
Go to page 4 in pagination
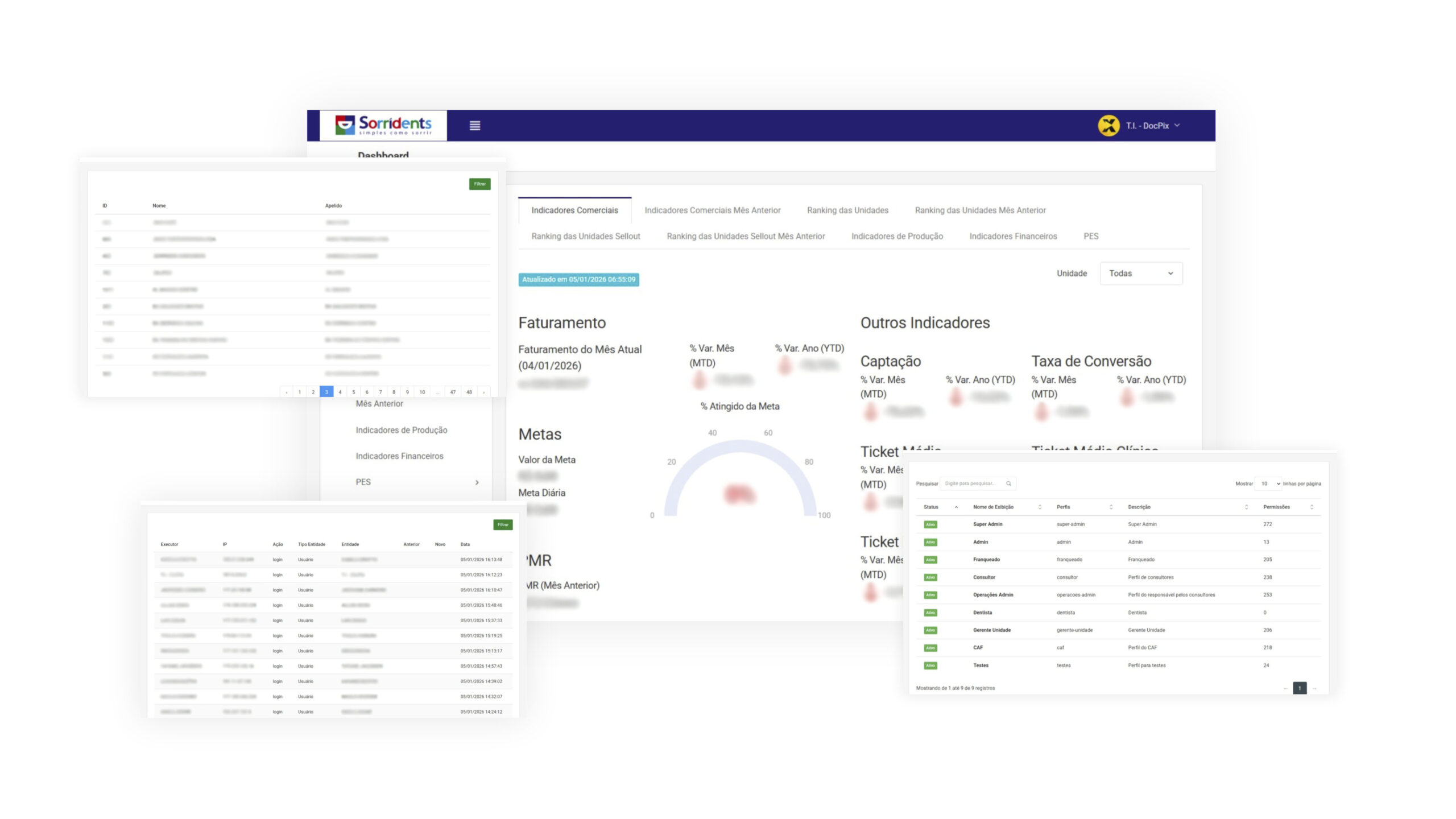(x=340, y=392)
